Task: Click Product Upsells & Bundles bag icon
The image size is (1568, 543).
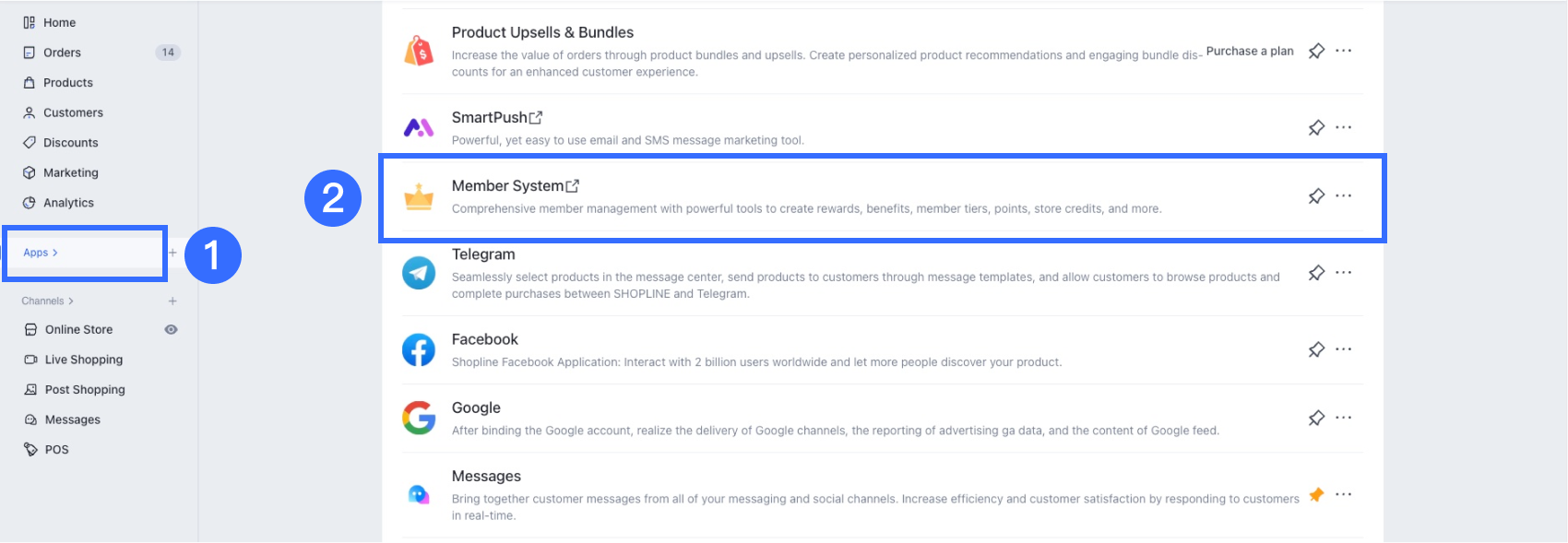Action: [419, 51]
